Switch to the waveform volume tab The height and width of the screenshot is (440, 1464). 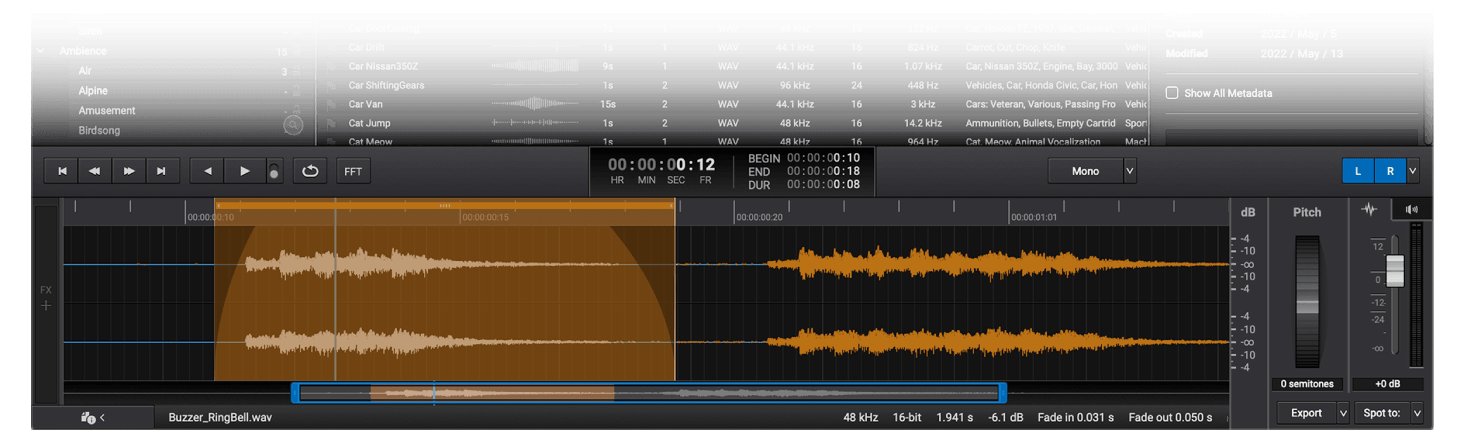tap(1370, 209)
